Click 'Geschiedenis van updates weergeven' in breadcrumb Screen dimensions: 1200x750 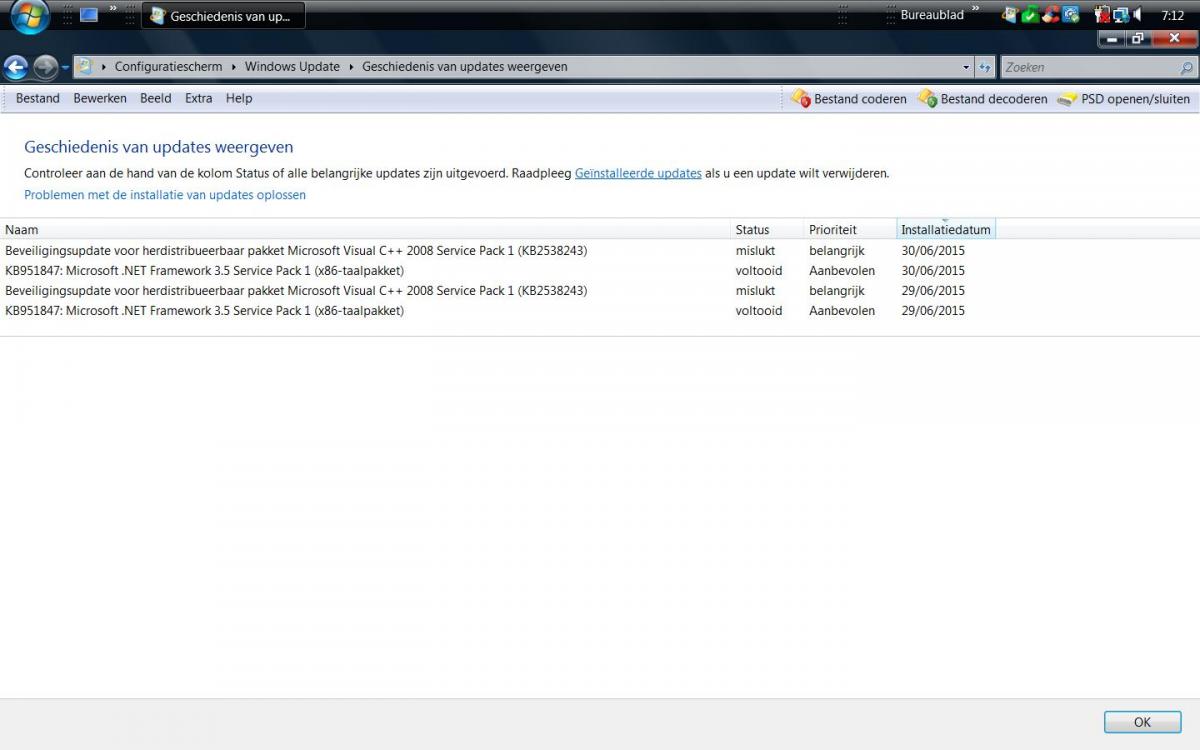tap(465, 67)
